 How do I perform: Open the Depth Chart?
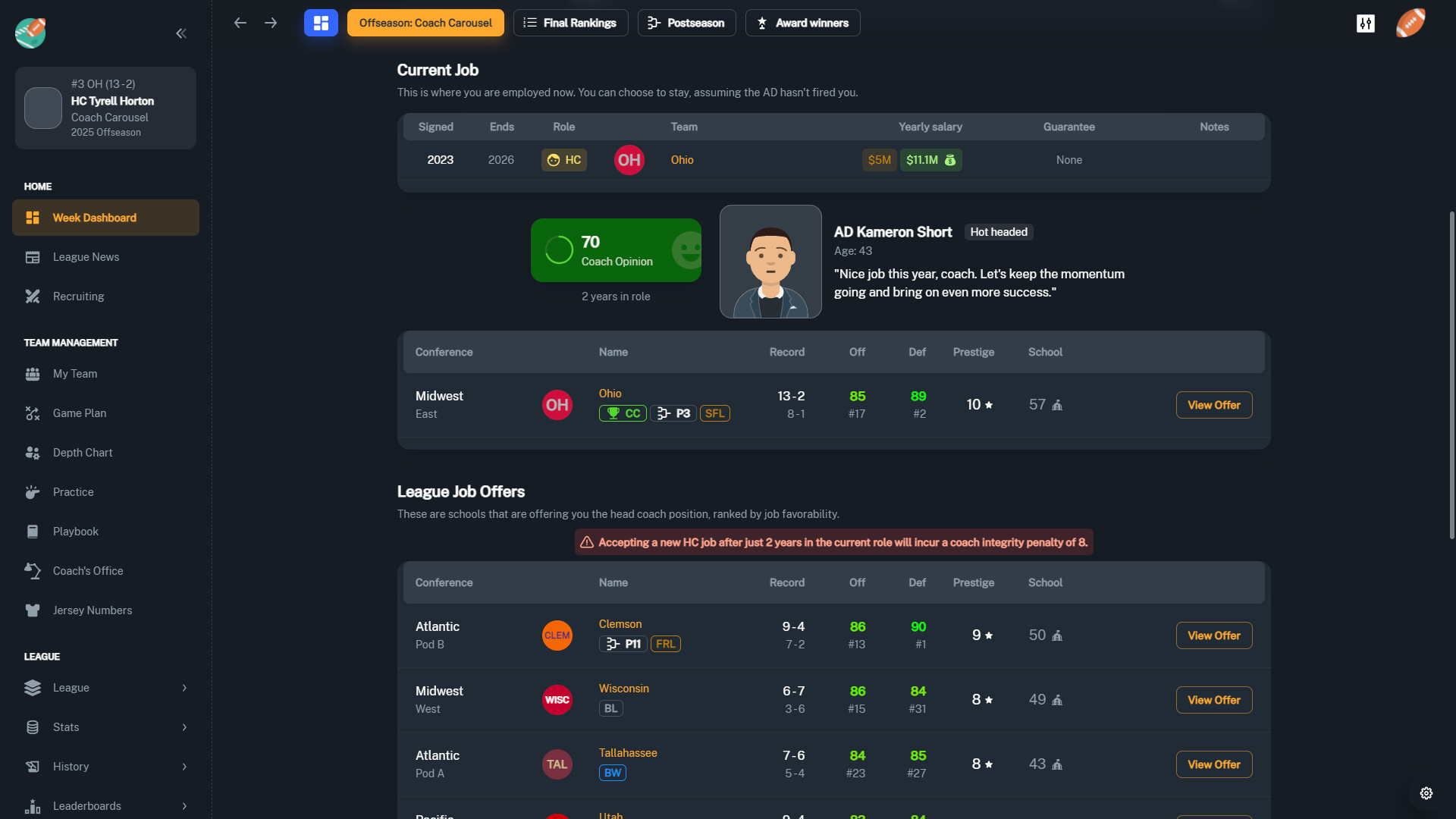82,452
